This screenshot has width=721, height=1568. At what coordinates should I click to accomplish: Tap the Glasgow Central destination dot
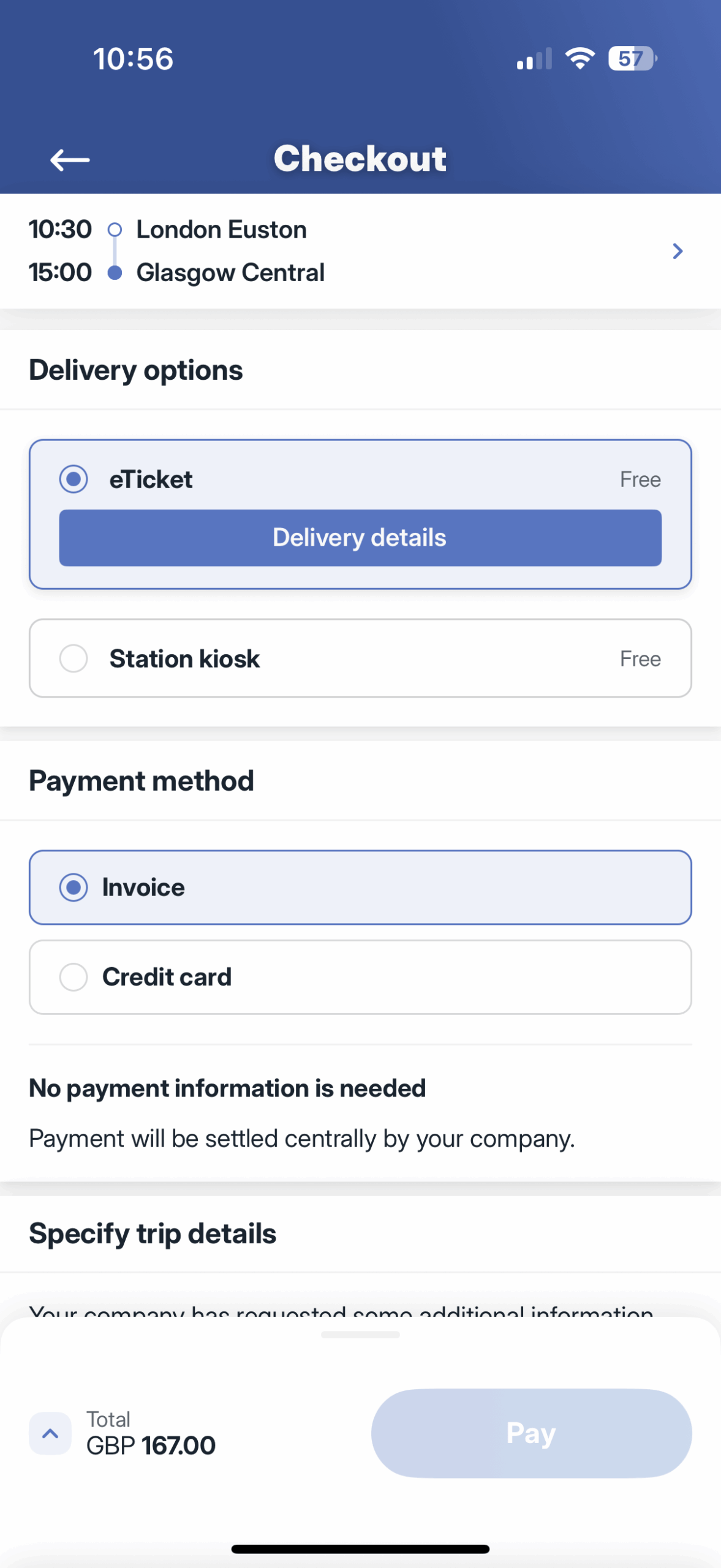tap(115, 273)
